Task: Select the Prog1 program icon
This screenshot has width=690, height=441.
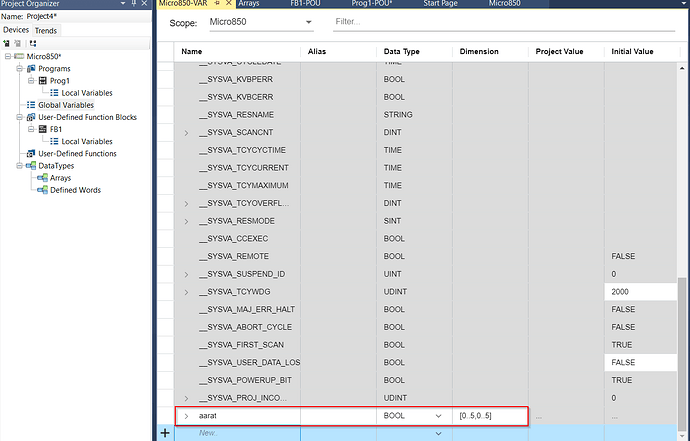Action: click(x=43, y=80)
